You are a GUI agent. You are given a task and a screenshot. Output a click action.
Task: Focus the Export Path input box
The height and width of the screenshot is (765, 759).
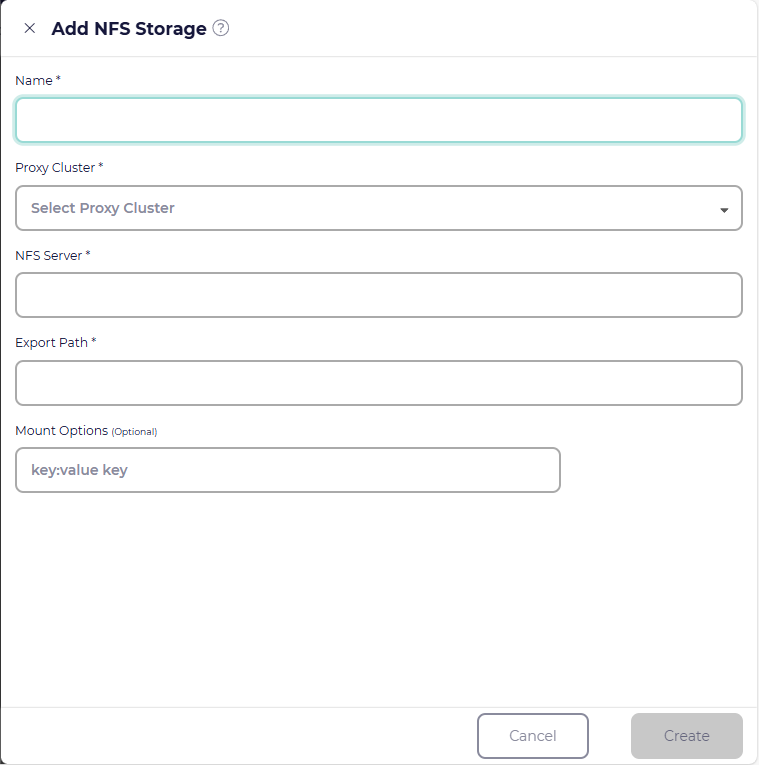tap(378, 383)
